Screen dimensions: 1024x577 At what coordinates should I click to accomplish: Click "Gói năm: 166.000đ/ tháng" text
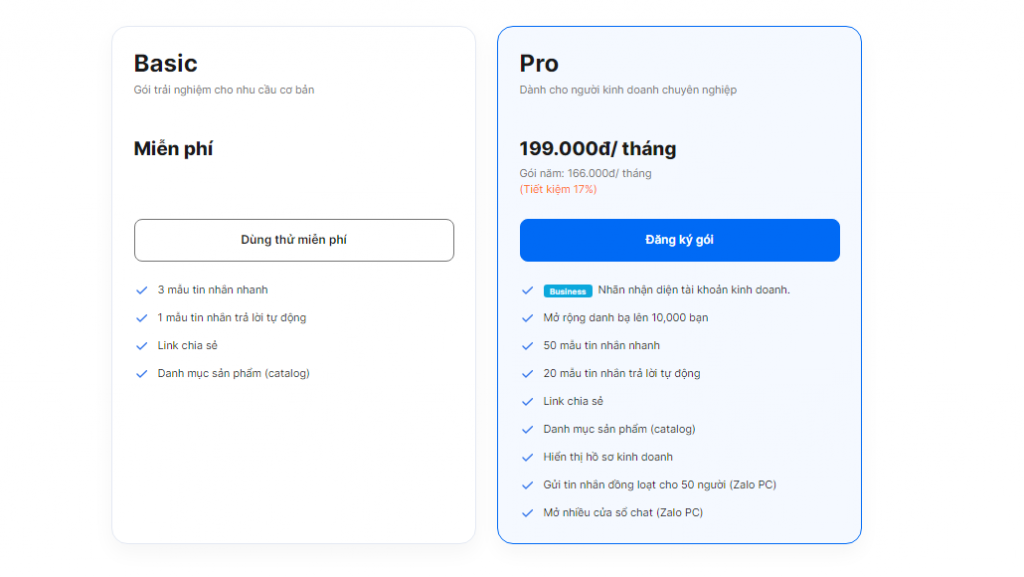585,173
